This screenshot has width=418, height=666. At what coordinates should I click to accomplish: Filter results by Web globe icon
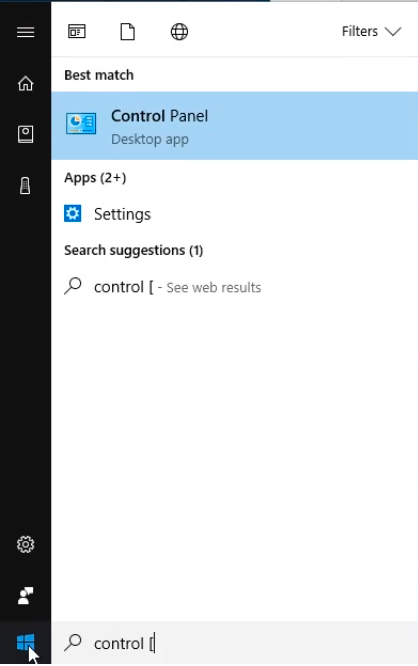click(x=179, y=31)
